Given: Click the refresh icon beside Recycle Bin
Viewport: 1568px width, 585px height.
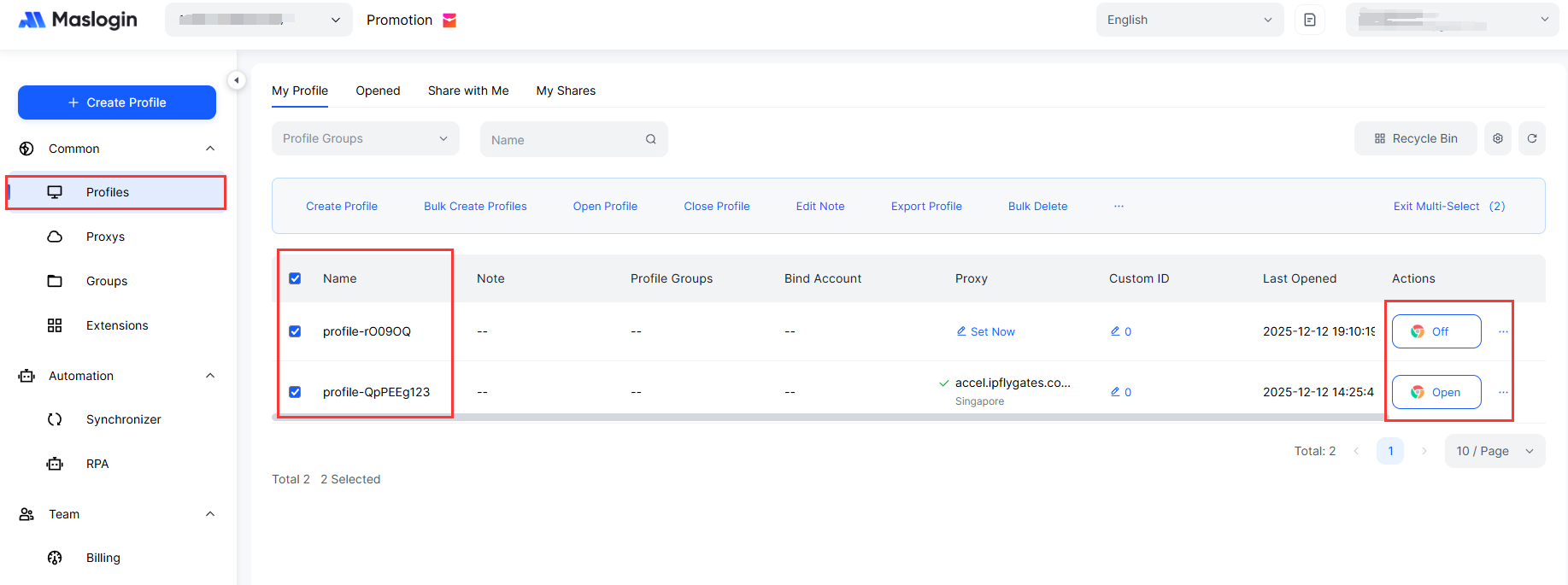Looking at the screenshot, I should pyautogui.click(x=1531, y=138).
